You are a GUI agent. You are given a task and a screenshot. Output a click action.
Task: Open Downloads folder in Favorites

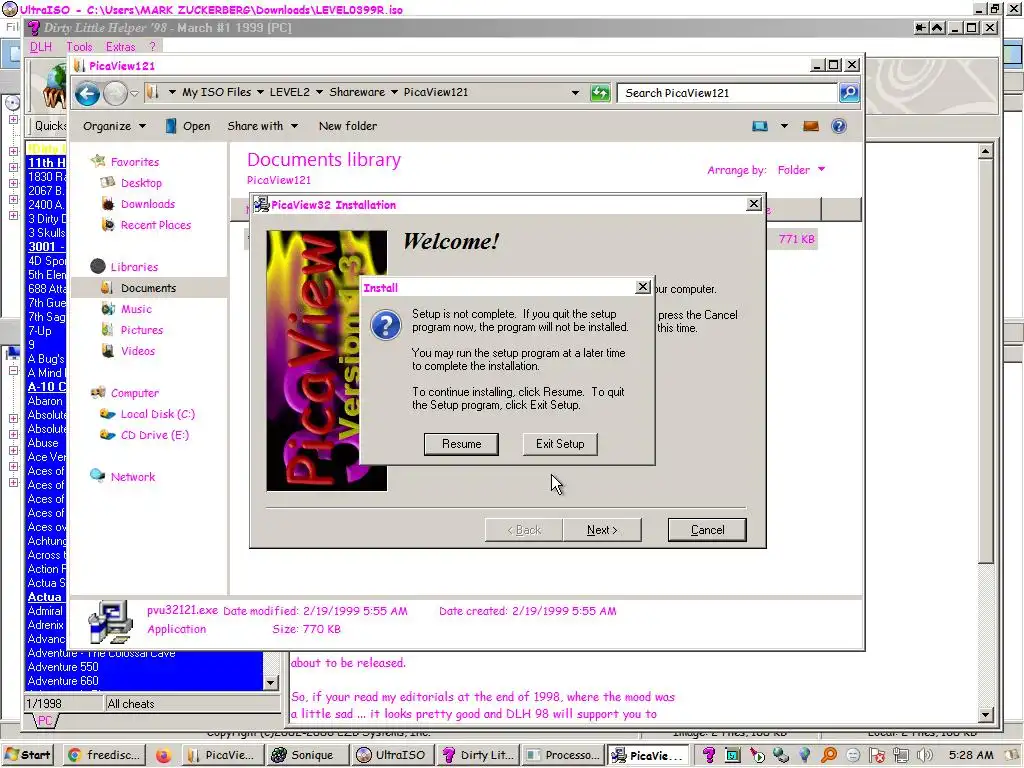pyautogui.click(x=148, y=204)
